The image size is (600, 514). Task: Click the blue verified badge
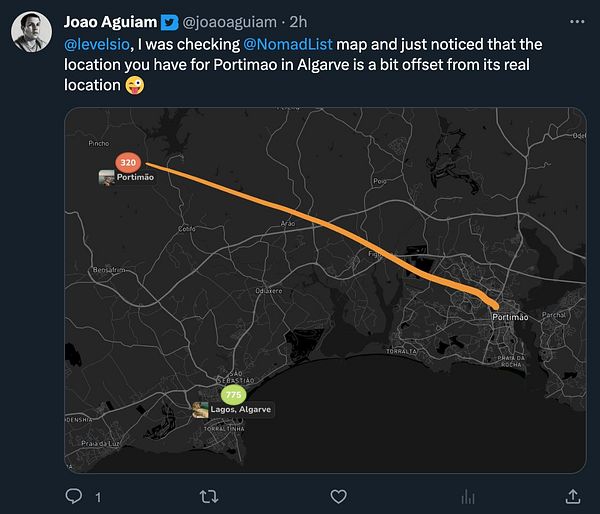(x=170, y=22)
